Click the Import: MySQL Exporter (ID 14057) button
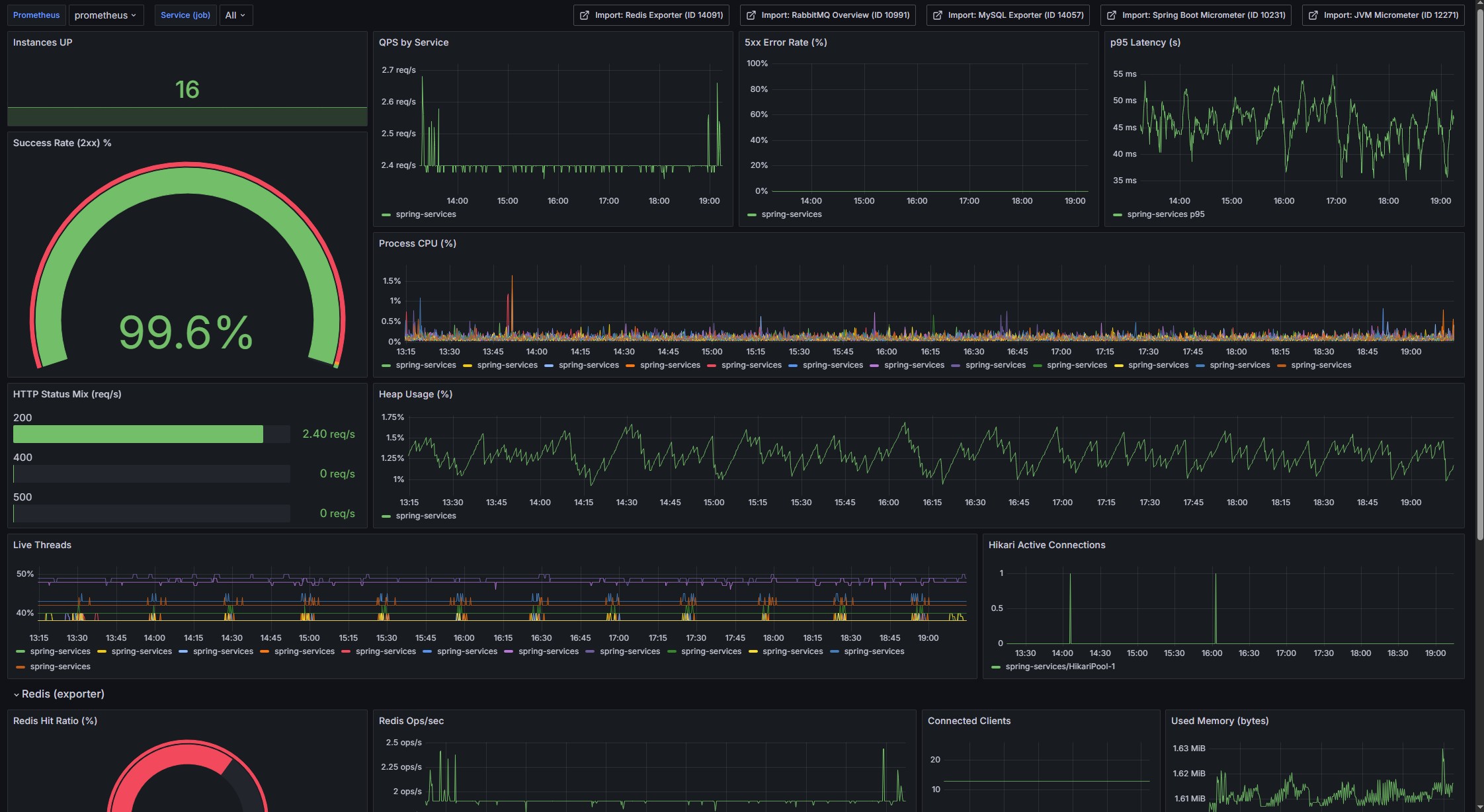This screenshot has width=1484, height=812. [x=1008, y=14]
